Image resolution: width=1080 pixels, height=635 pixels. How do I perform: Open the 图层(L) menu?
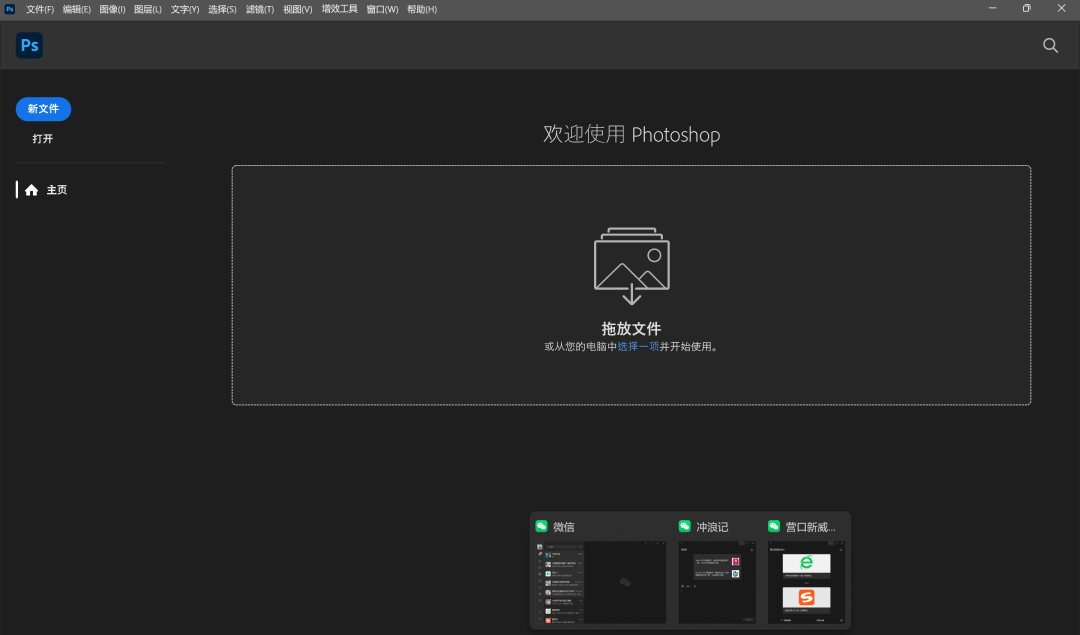pyautogui.click(x=147, y=10)
